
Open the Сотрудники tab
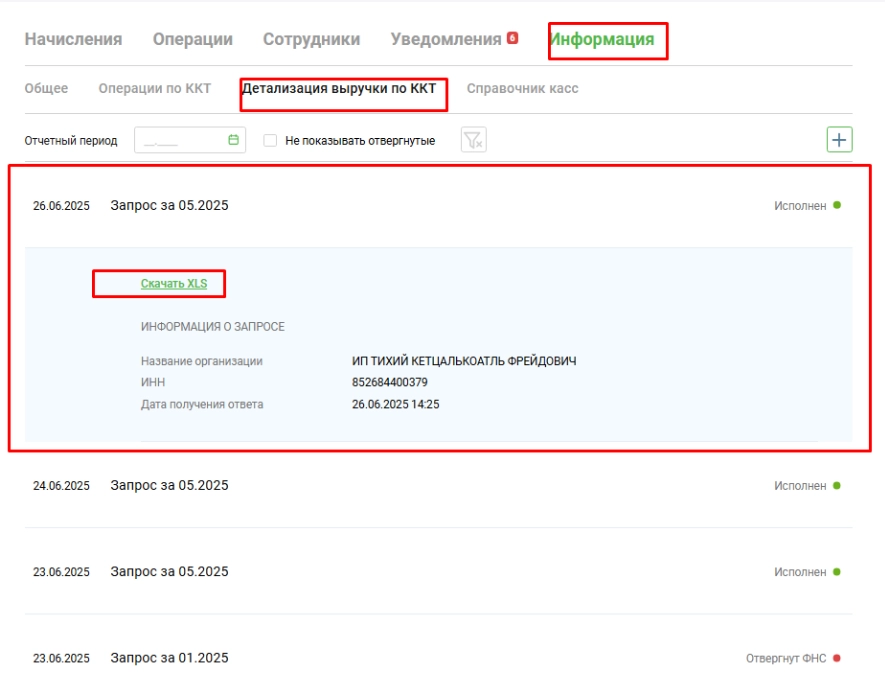pos(311,40)
